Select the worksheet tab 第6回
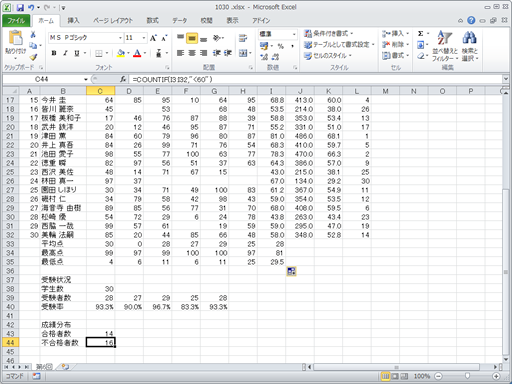This screenshot has height=384, width=512. (44, 367)
